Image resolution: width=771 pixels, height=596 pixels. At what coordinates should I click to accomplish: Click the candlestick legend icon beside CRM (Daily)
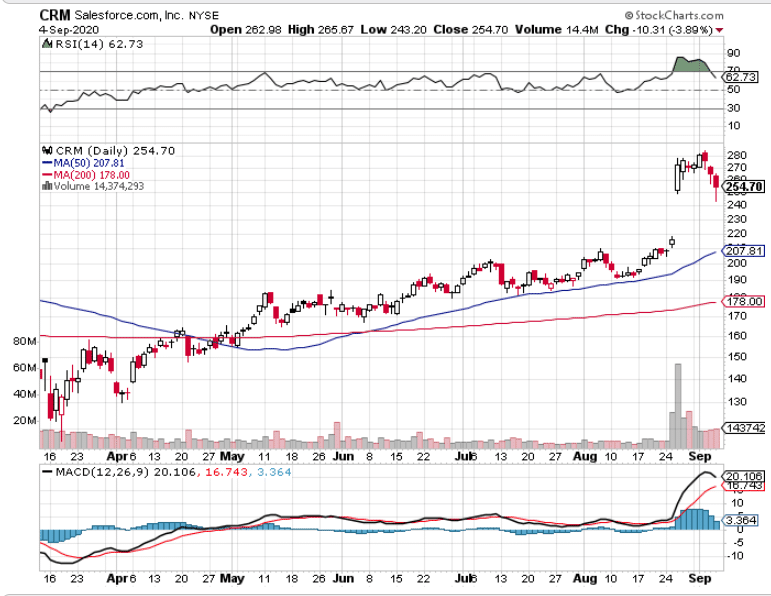pos(47,150)
